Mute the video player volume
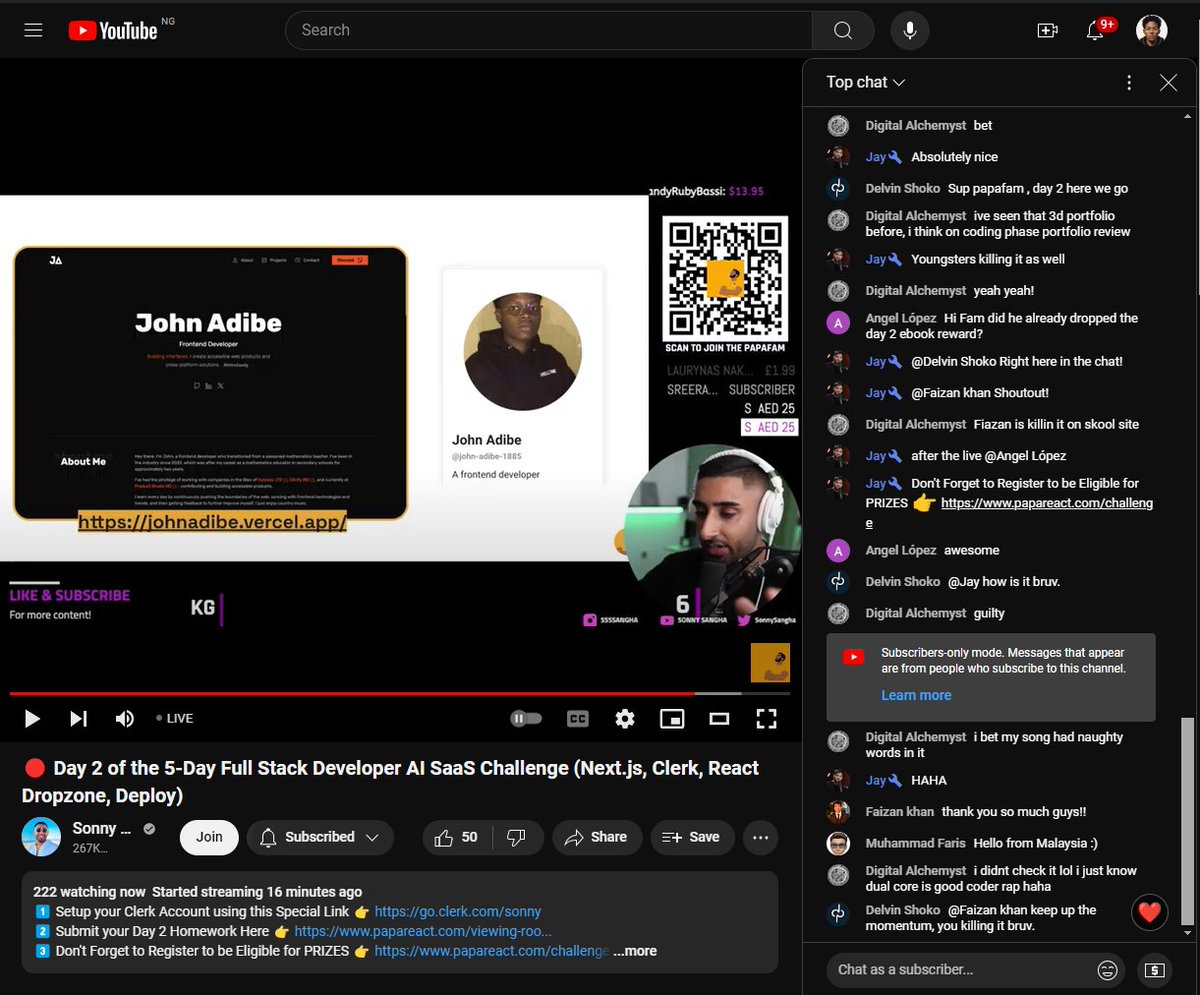 pos(124,718)
